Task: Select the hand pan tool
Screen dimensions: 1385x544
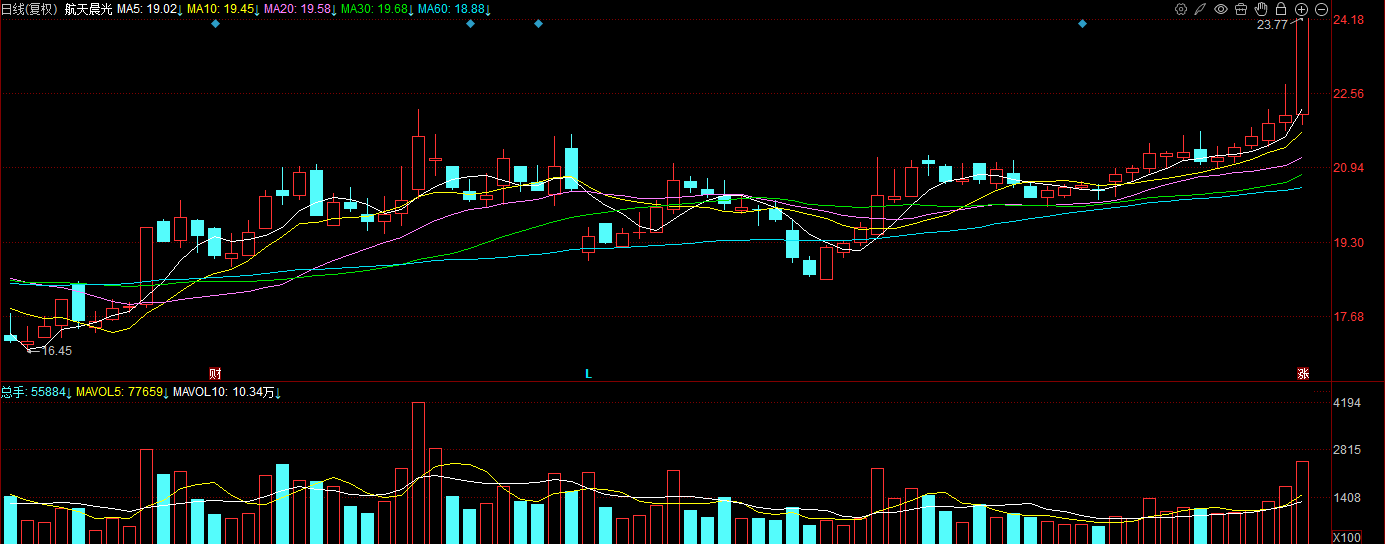Action: 1261,9
